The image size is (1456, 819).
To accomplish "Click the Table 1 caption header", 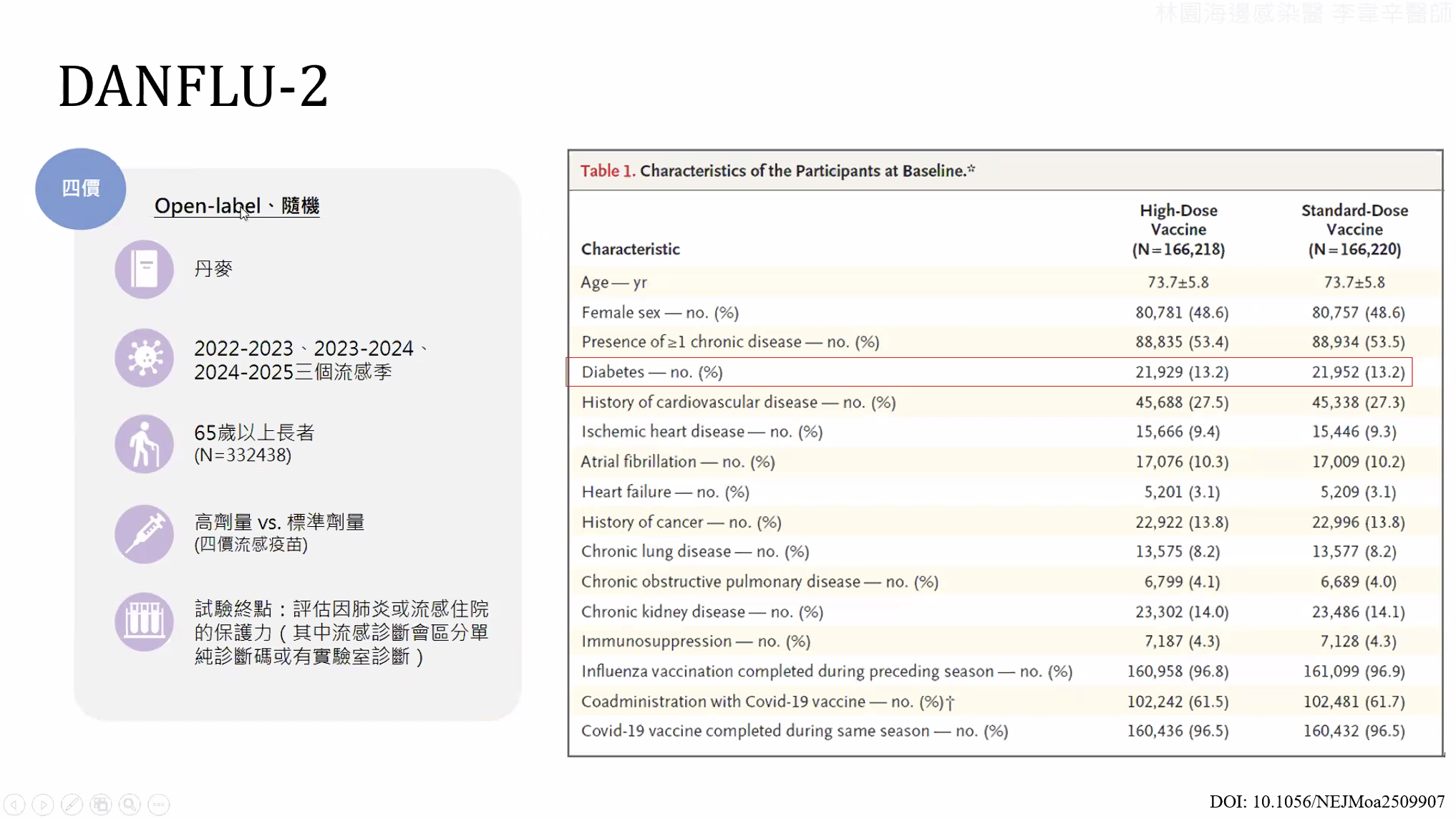I will click(x=777, y=171).
